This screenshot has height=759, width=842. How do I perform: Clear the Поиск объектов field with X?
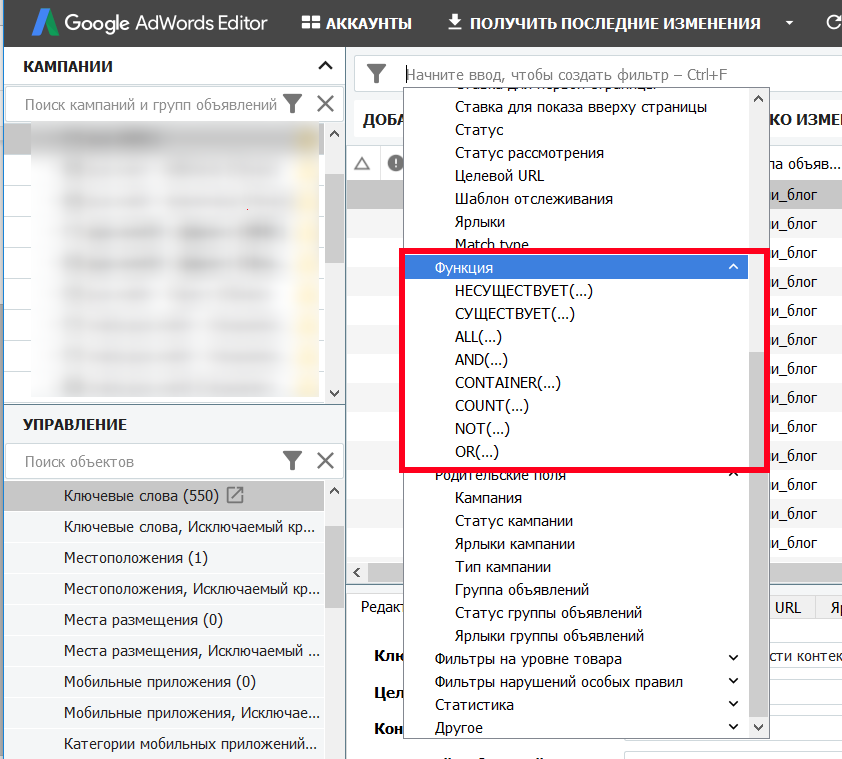pos(325,461)
